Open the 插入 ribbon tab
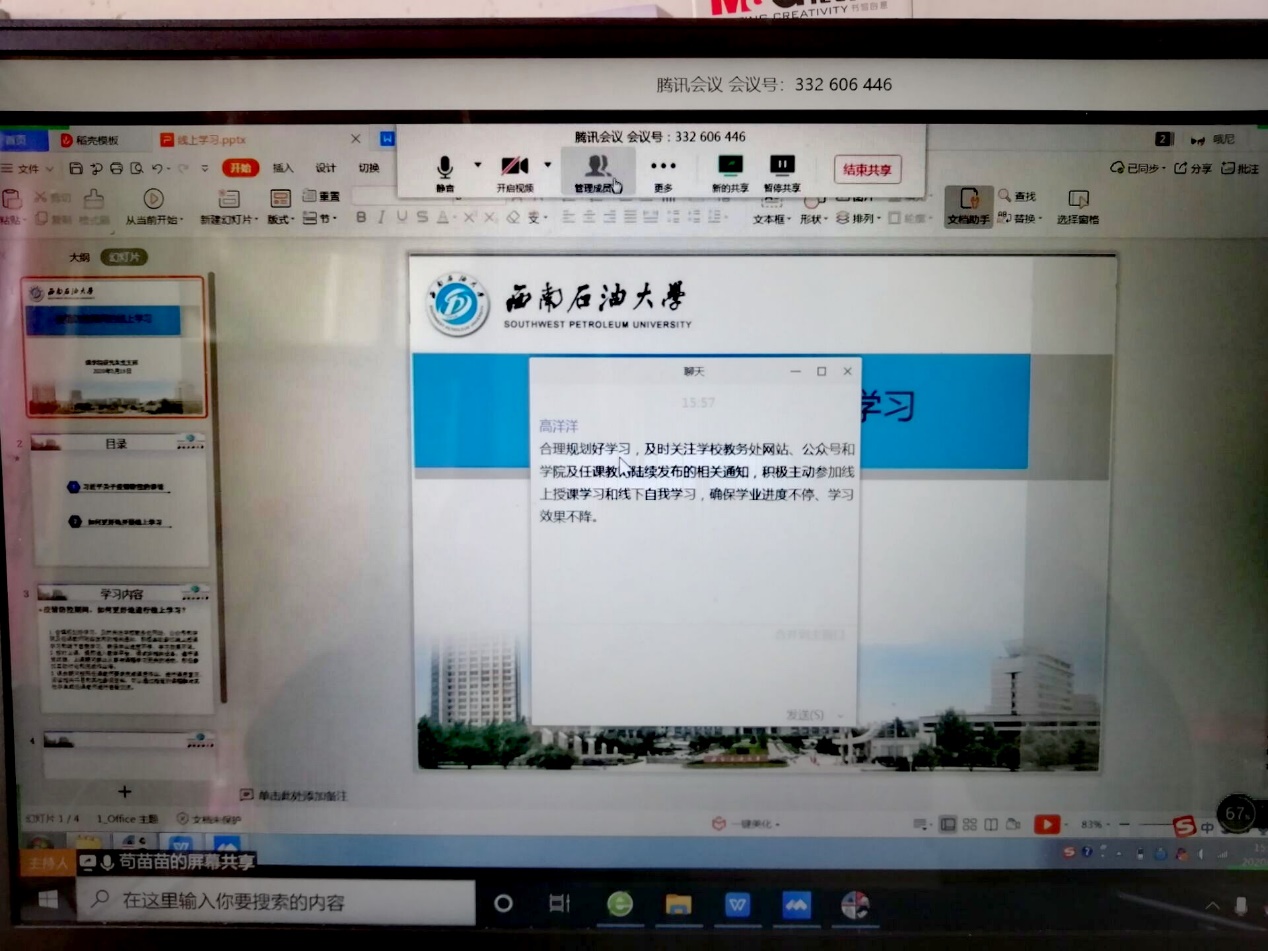1268x951 pixels. tap(283, 168)
